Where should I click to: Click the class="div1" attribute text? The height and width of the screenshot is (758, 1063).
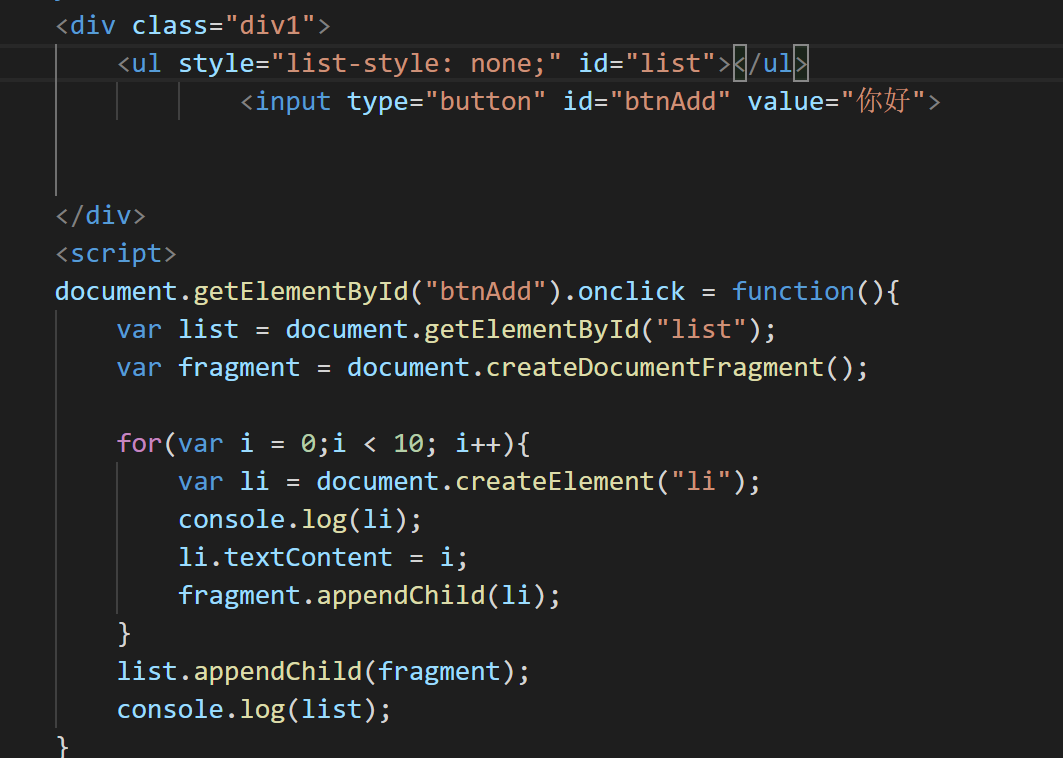tap(223, 26)
